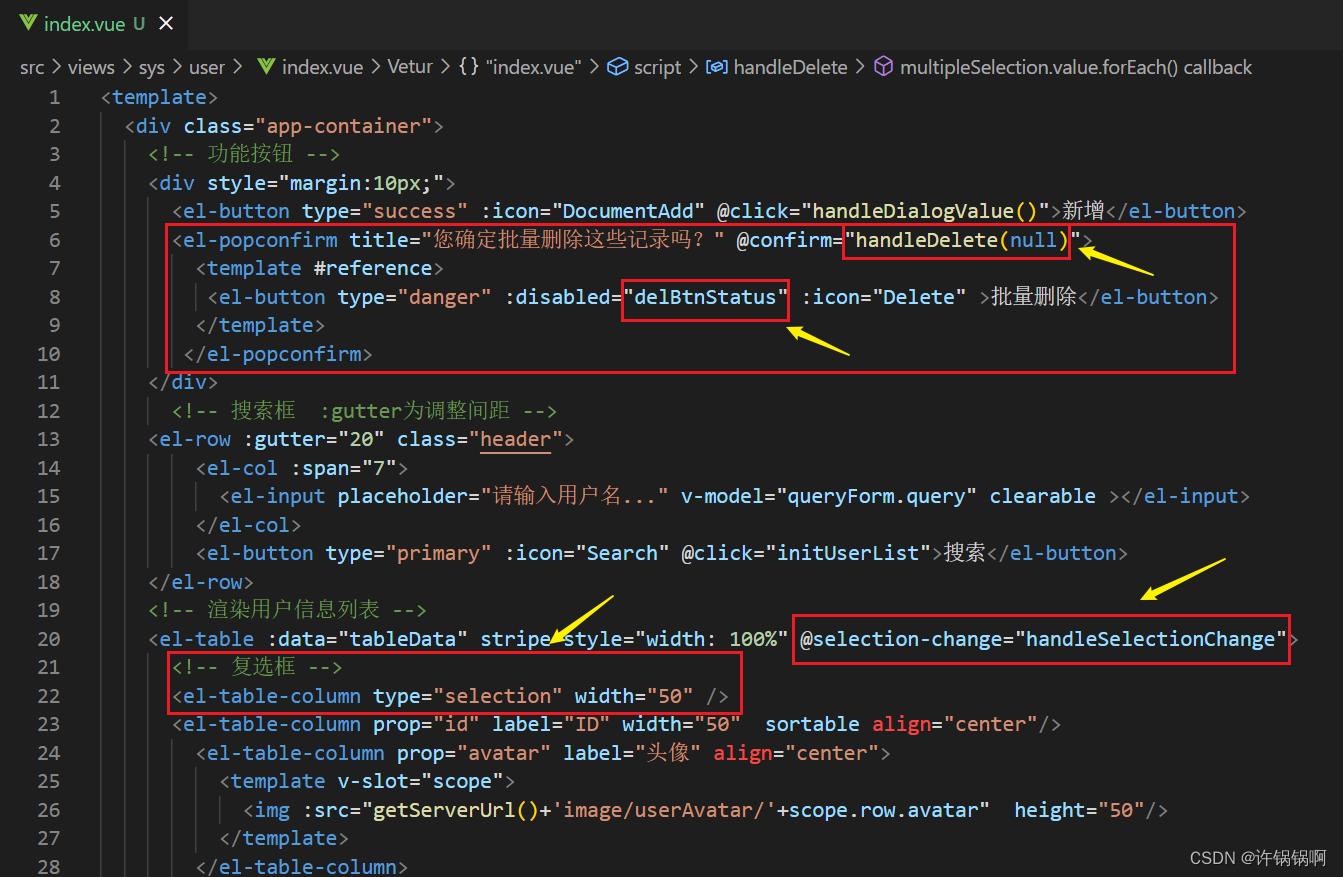
Task: Click line number 1 in the gutter
Action: 54,97
